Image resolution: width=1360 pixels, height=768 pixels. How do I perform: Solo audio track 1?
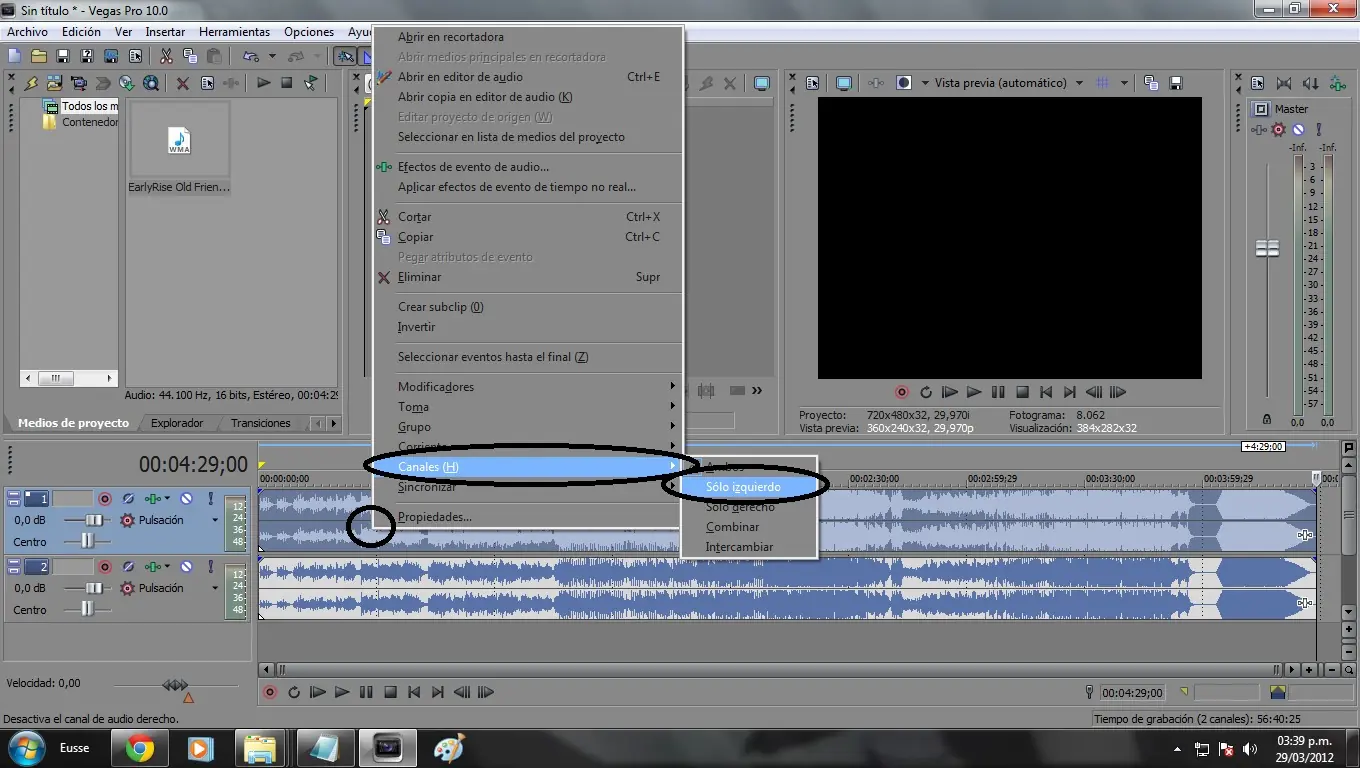click(x=210, y=498)
